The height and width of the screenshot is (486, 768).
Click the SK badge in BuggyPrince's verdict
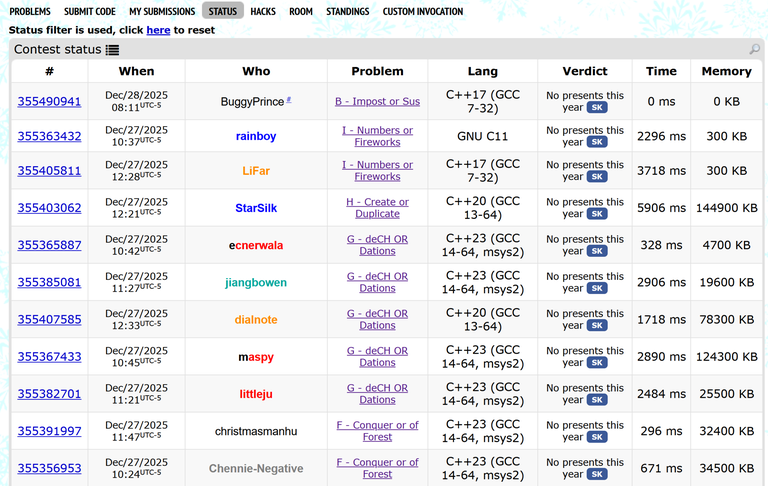597,108
